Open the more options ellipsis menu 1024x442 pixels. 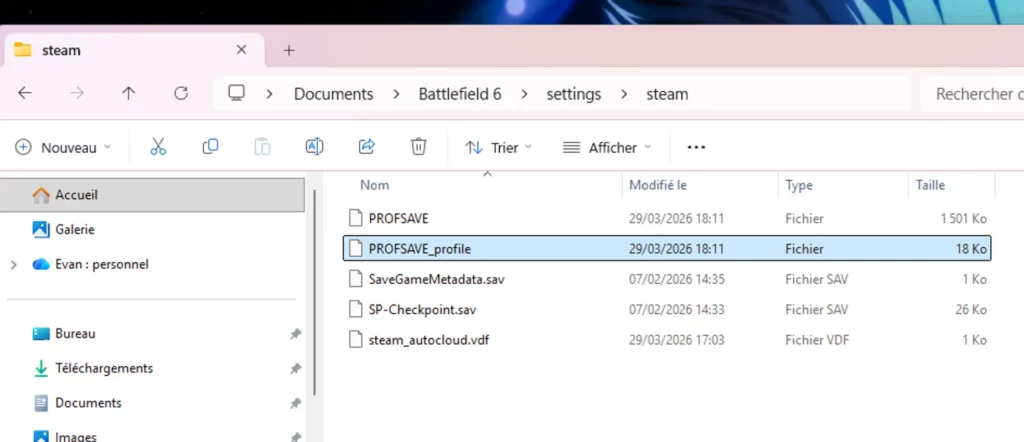(x=697, y=147)
